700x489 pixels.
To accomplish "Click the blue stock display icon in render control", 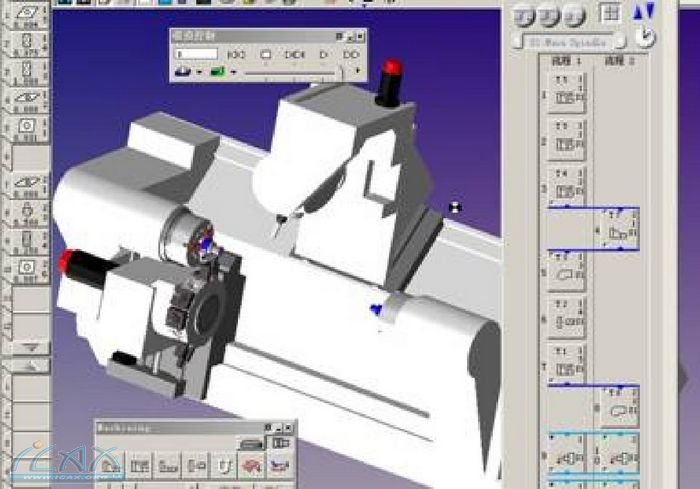I will click(x=183, y=71).
